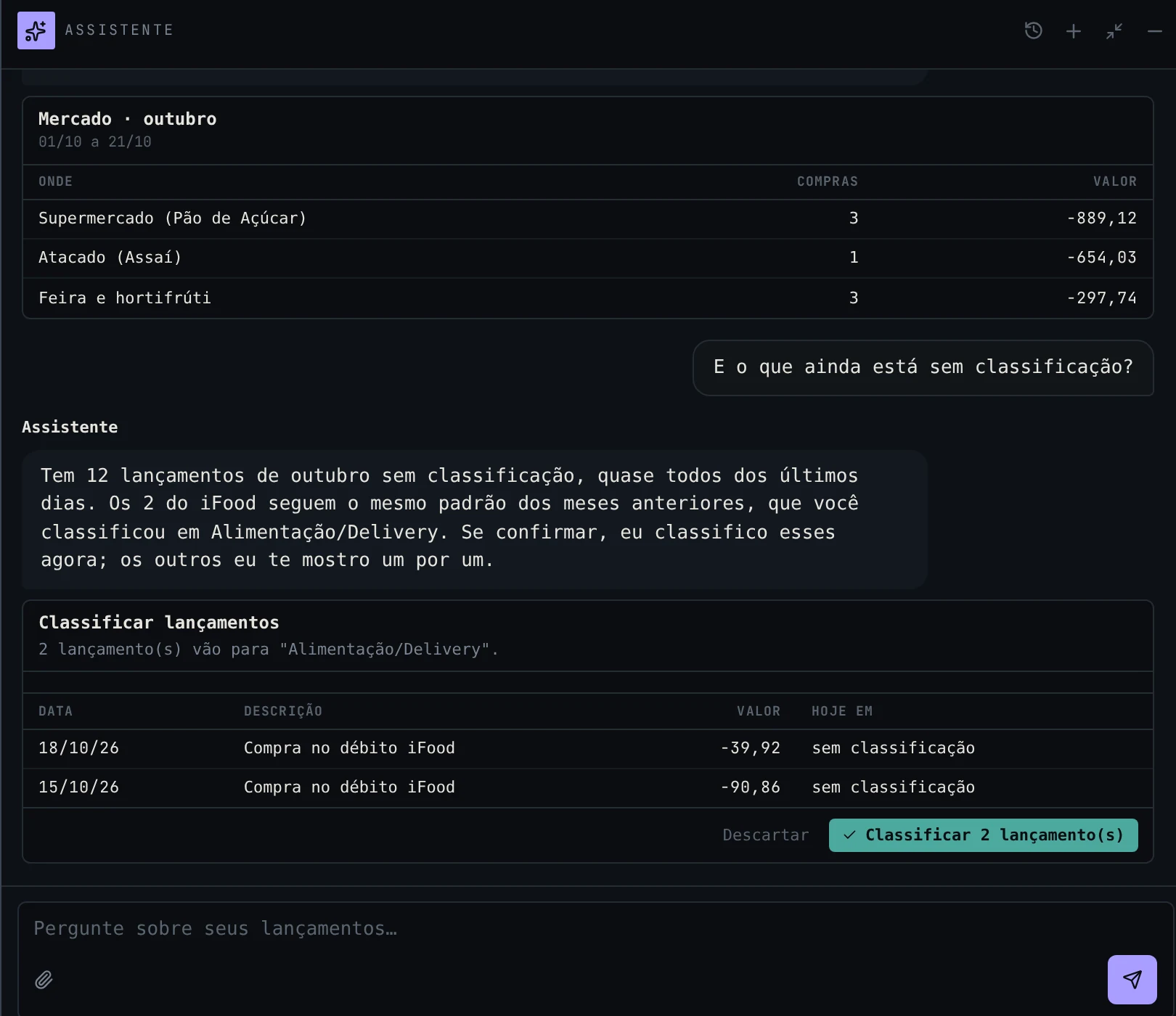
Task: Collapse the assistant panel with arrows icon
Action: 1114,31
